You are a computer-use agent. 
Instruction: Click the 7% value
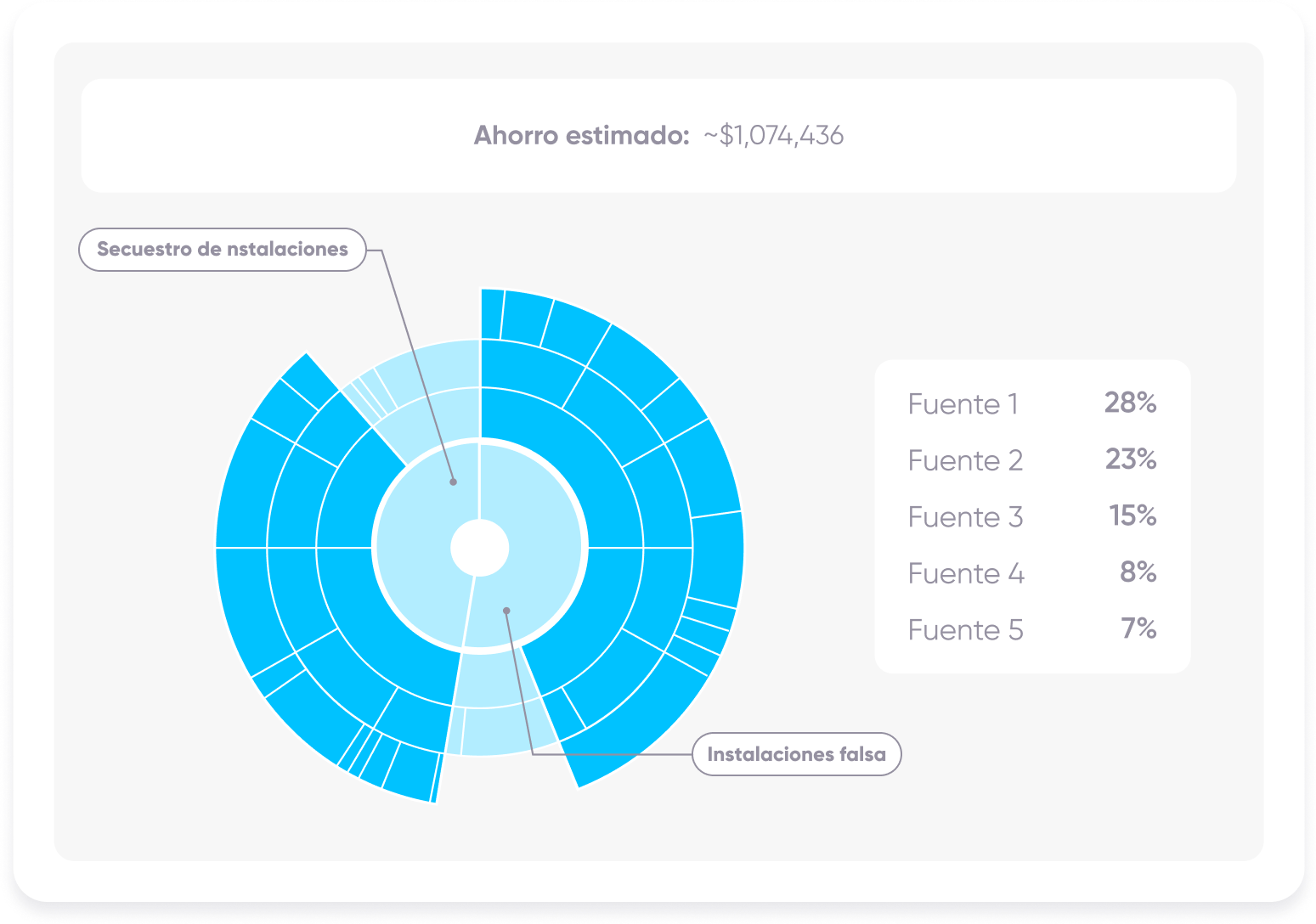click(1138, 628)
